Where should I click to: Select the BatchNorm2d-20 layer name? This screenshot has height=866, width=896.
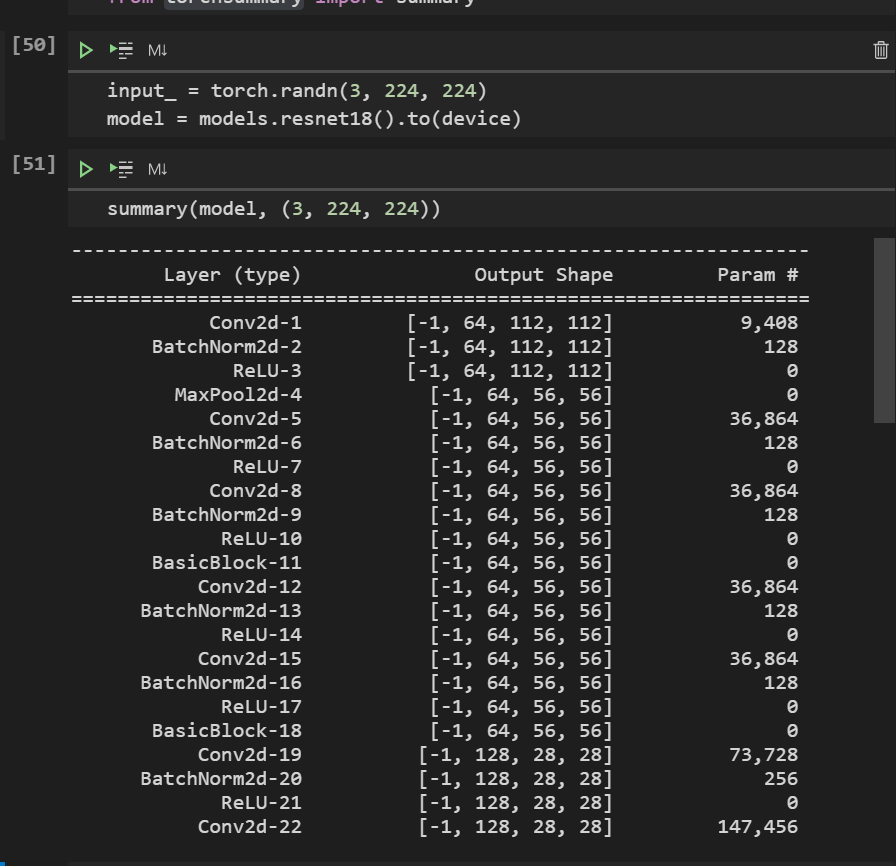coord(221,779)
